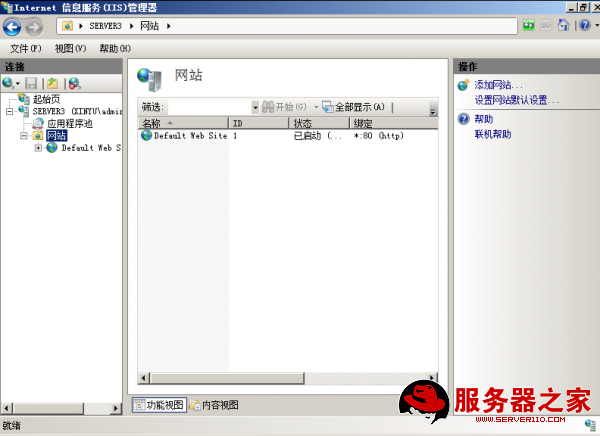Collapse the SERVER3 tree node
Screen dimensions: 600x436
tap(9, 111)
